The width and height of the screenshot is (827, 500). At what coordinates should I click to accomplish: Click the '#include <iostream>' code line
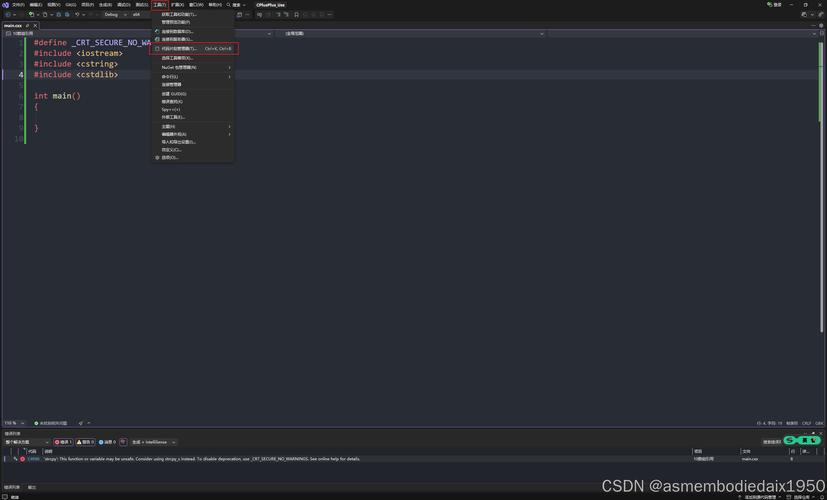pos(78,53)
